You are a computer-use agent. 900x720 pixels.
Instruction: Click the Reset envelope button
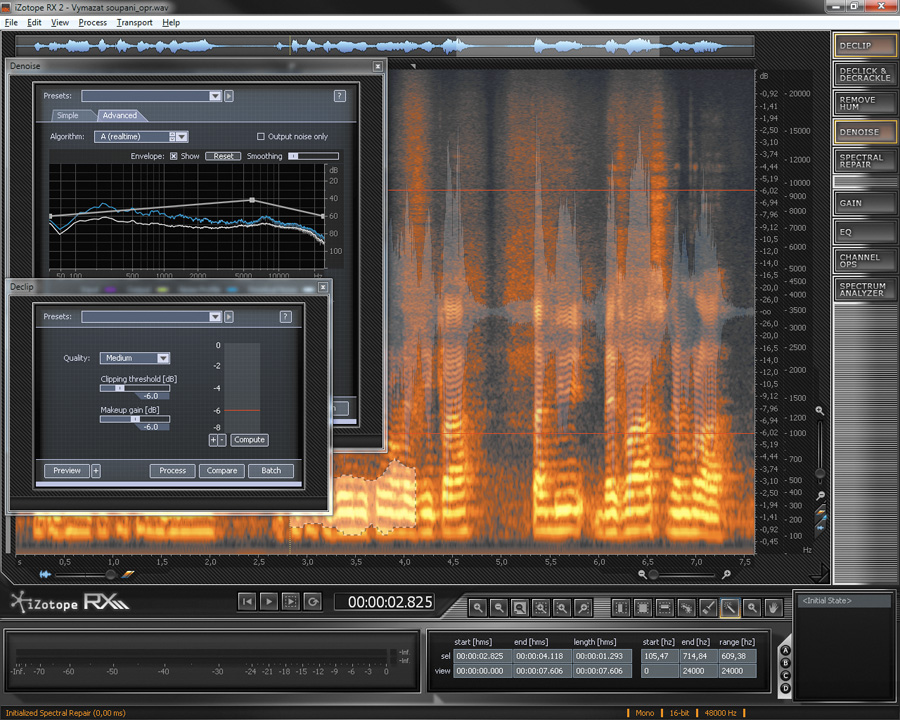(x=223, y=156)
